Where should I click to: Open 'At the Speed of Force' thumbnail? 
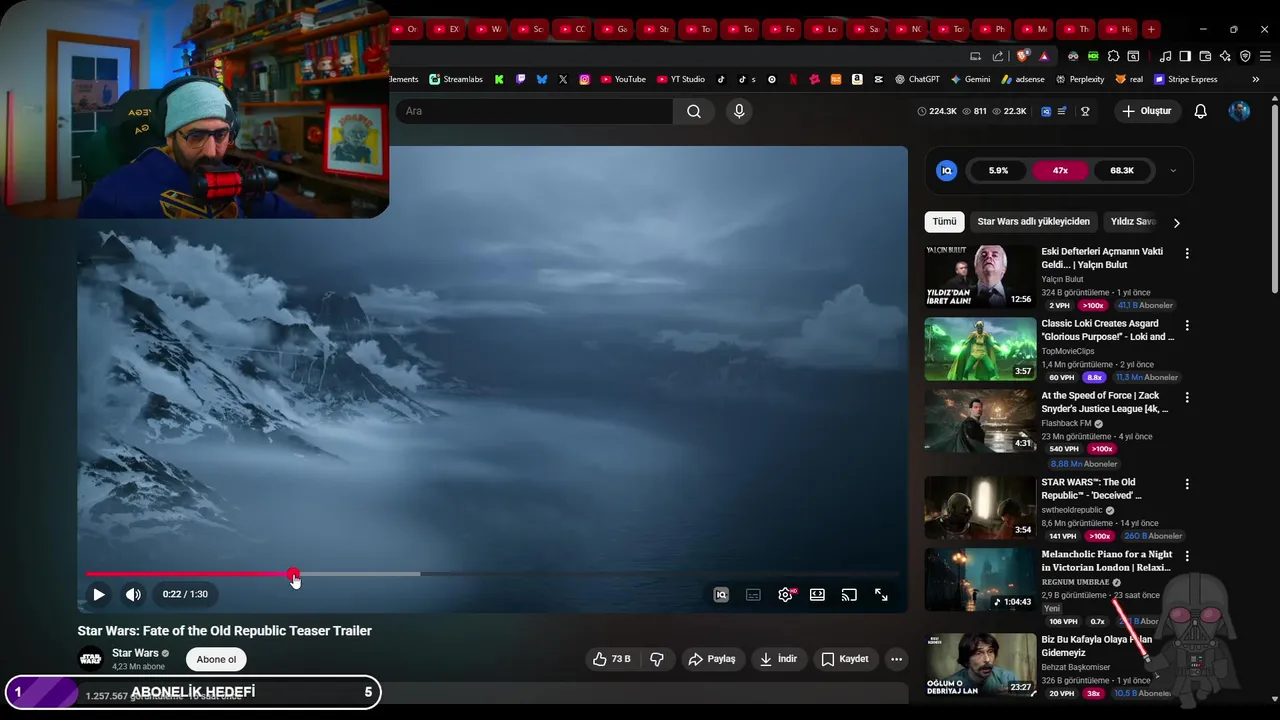tap(980, 421)
